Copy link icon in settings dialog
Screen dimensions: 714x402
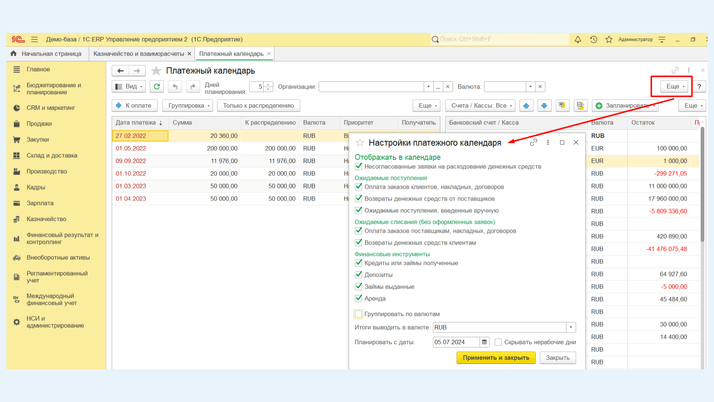[533, 143]
